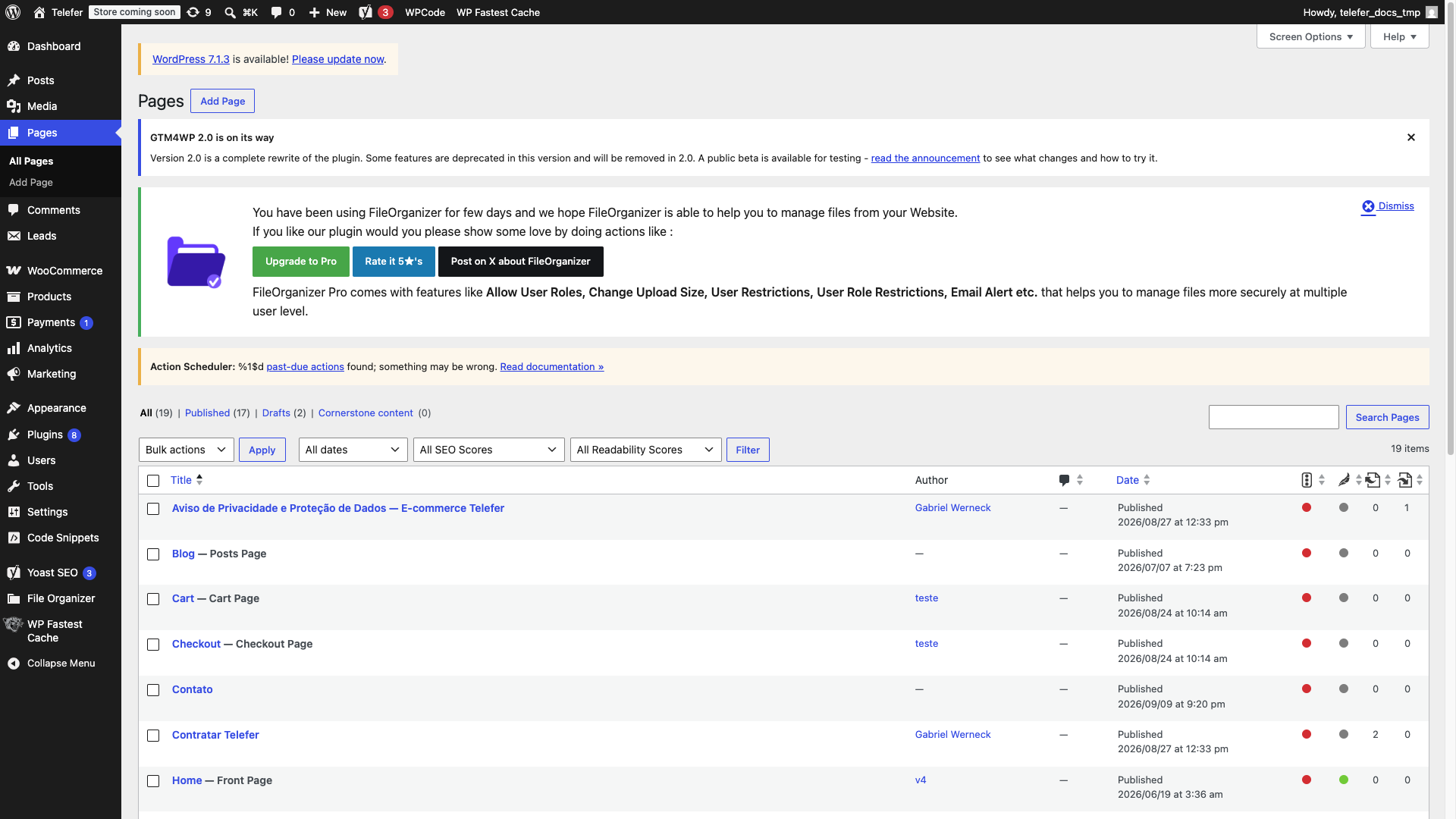Viewport: 1456px width, 819px height.
Task: Open the WordPress logo menu
Action: tap(13, 12)
